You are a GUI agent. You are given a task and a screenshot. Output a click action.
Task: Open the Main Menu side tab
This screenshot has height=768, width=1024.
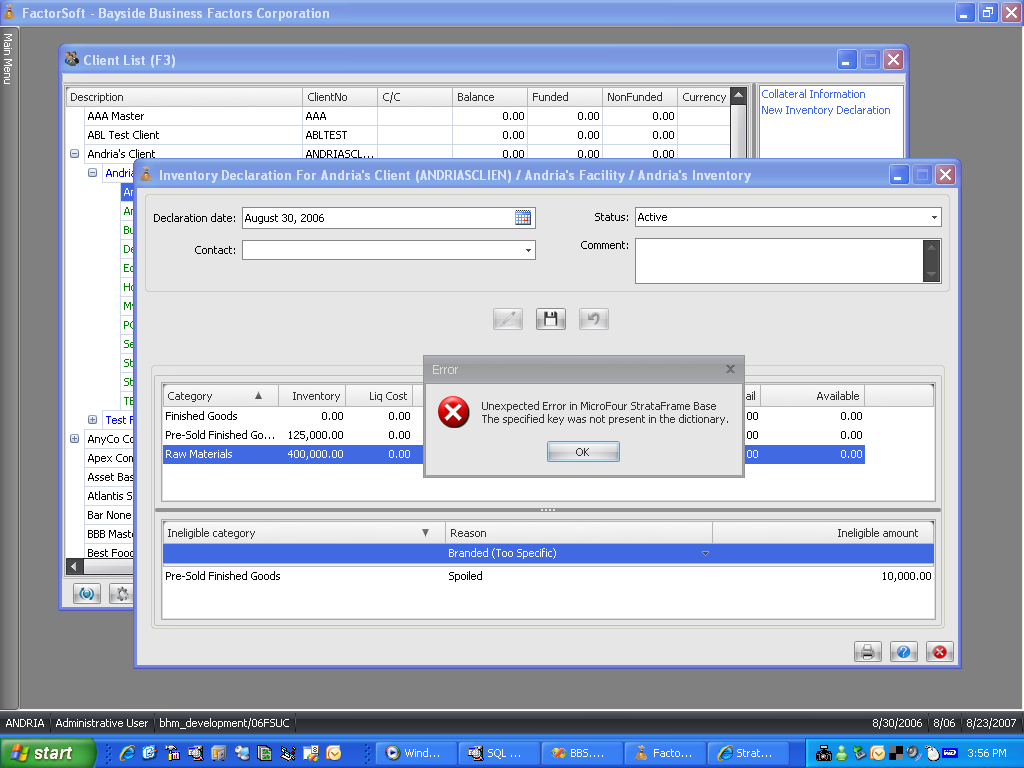click(x=7, y=58)
